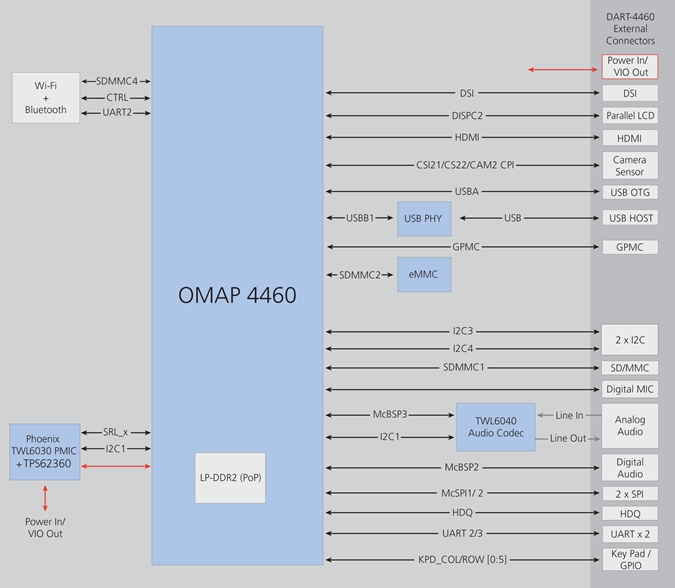Click the Digital MIC connector box
The image size is (675, 588).
pos(630,389)
